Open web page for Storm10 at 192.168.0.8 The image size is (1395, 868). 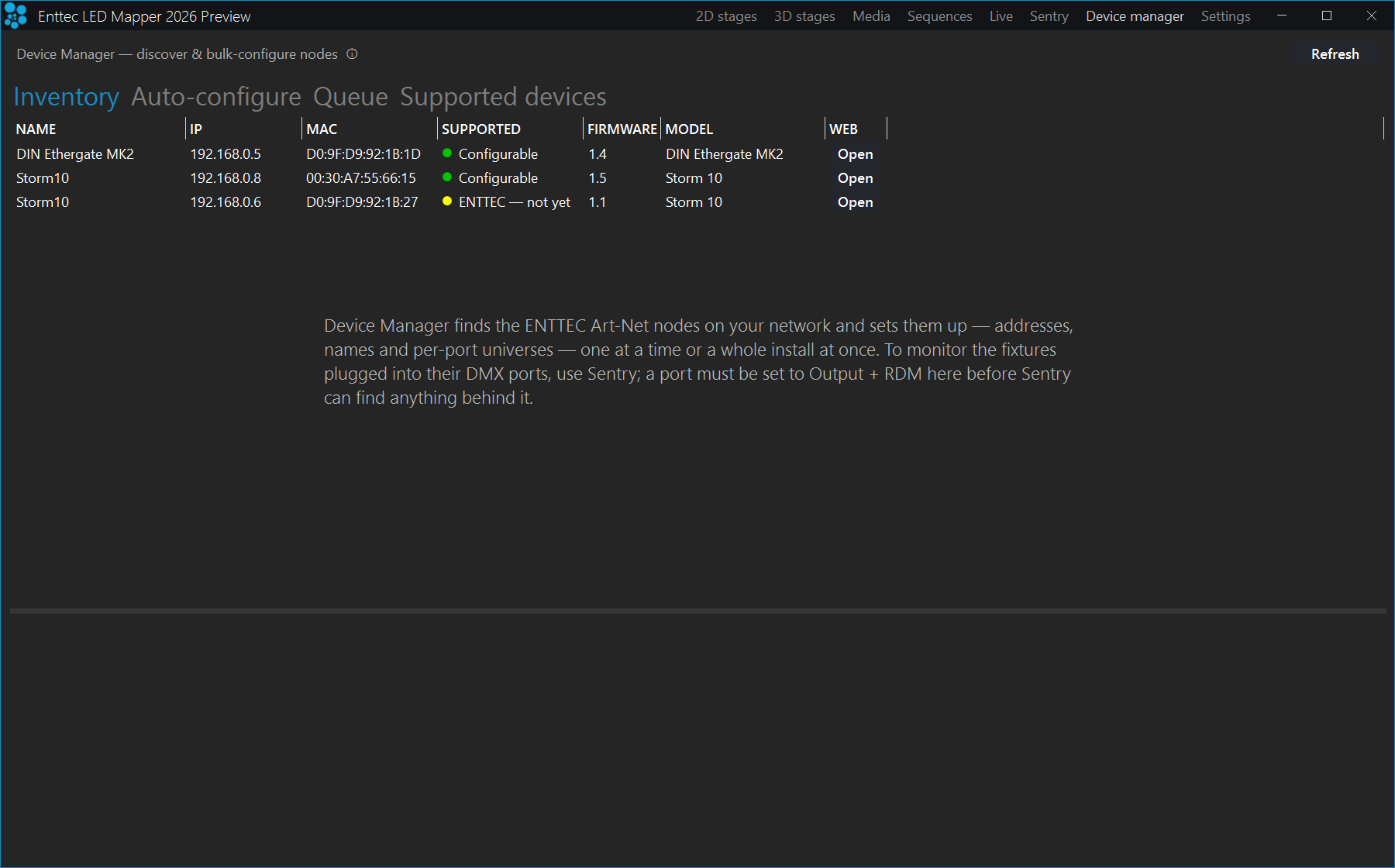pyautogui.click(x=855, y=178)
